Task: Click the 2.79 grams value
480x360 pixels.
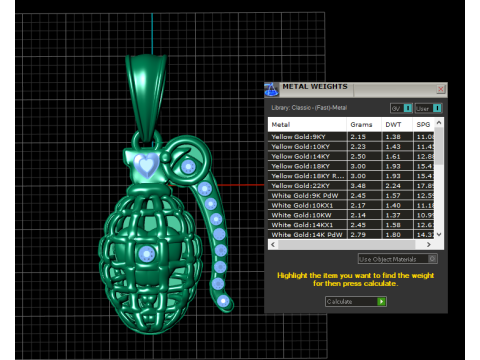Action: [x=358, y=235]
